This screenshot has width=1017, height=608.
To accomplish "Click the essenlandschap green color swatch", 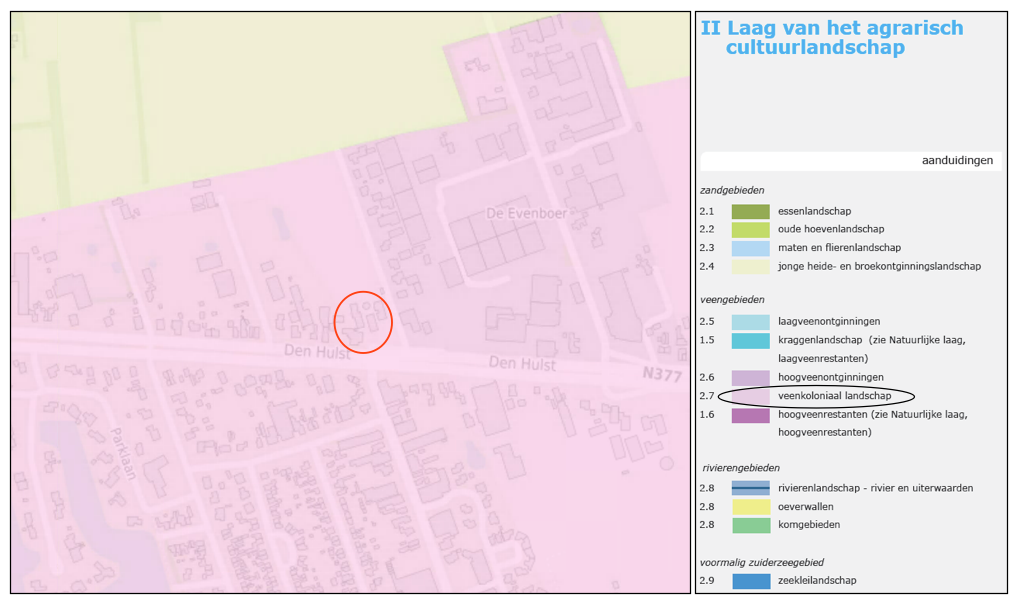I will coord(750,211).
